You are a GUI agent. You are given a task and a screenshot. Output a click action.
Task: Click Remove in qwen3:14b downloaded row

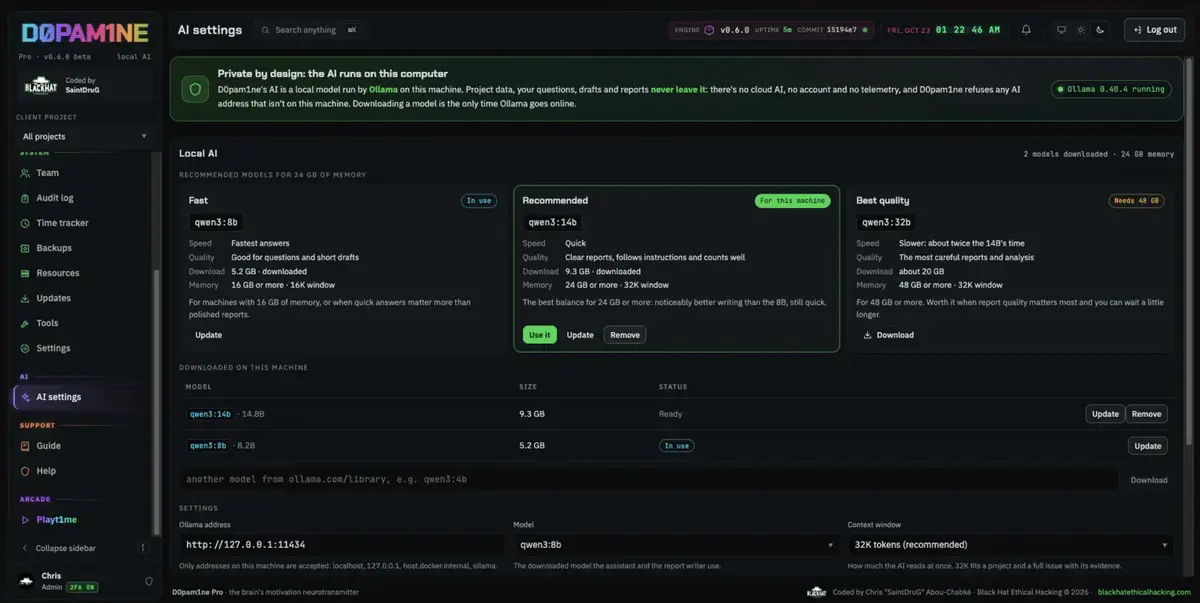coord(1147,414)
